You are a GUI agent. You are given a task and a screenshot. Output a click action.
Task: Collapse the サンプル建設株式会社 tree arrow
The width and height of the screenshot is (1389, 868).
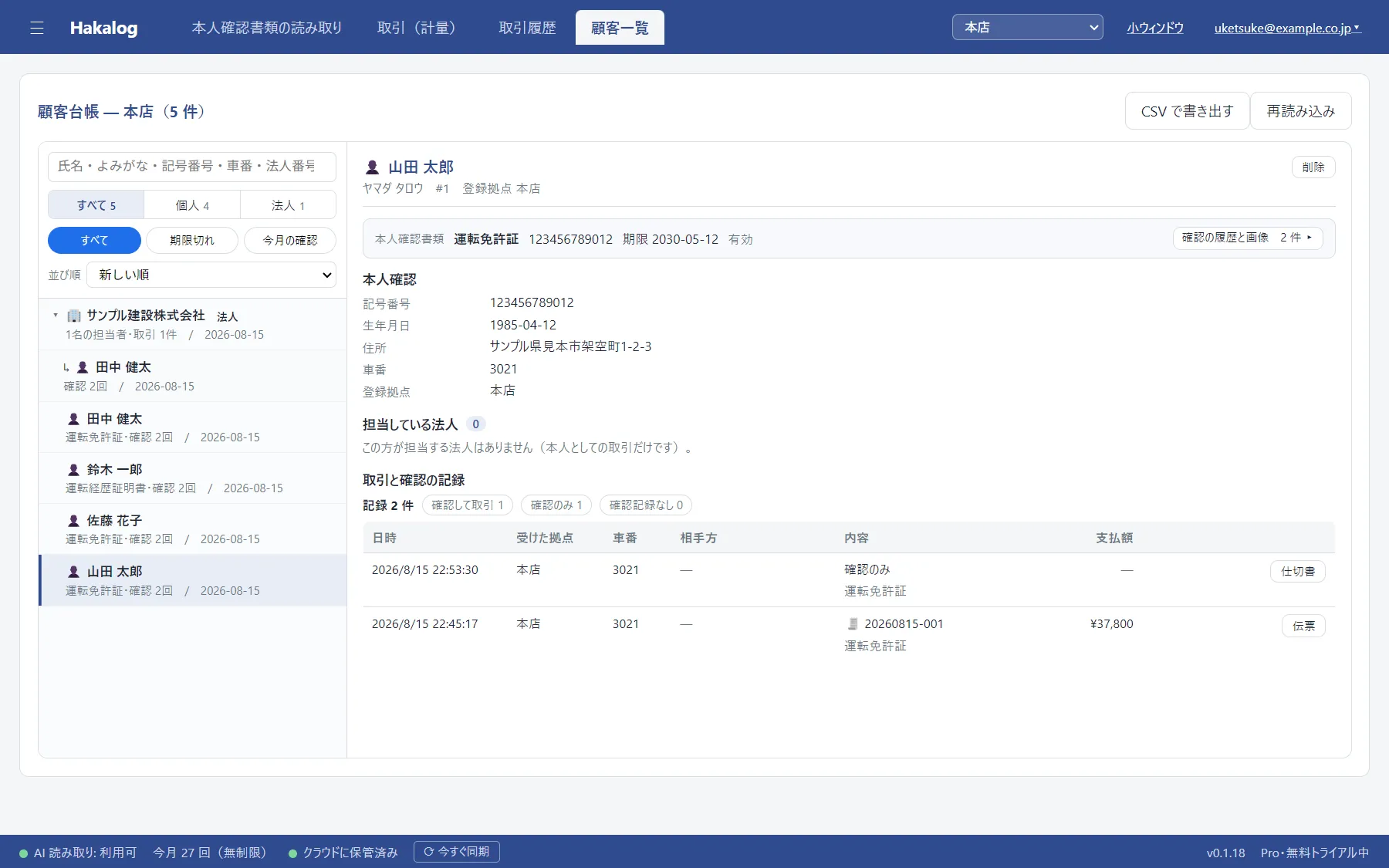[56, 316]
